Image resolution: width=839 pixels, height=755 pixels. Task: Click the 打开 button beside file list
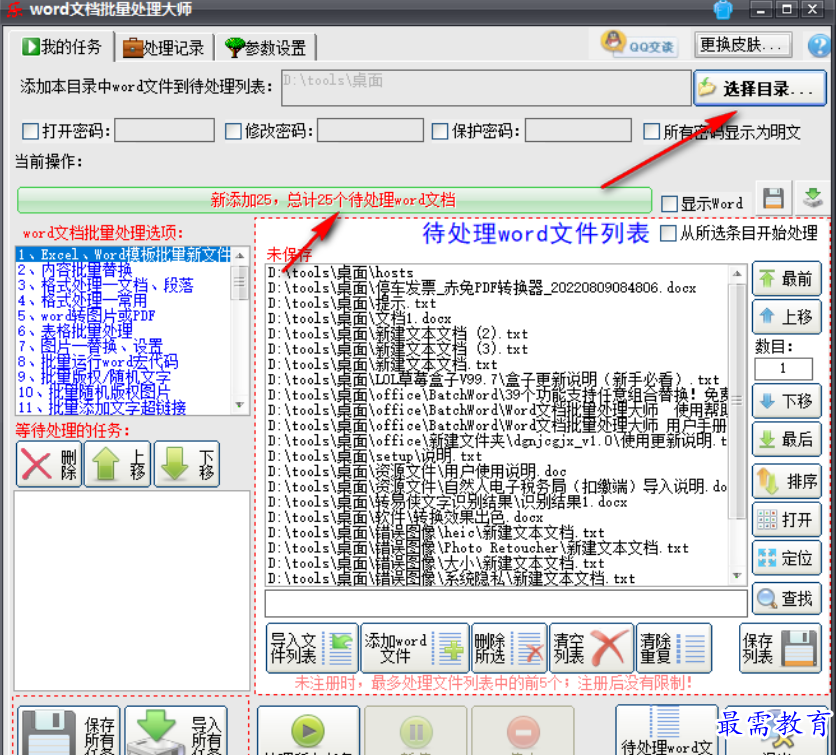tap(787, 519)
